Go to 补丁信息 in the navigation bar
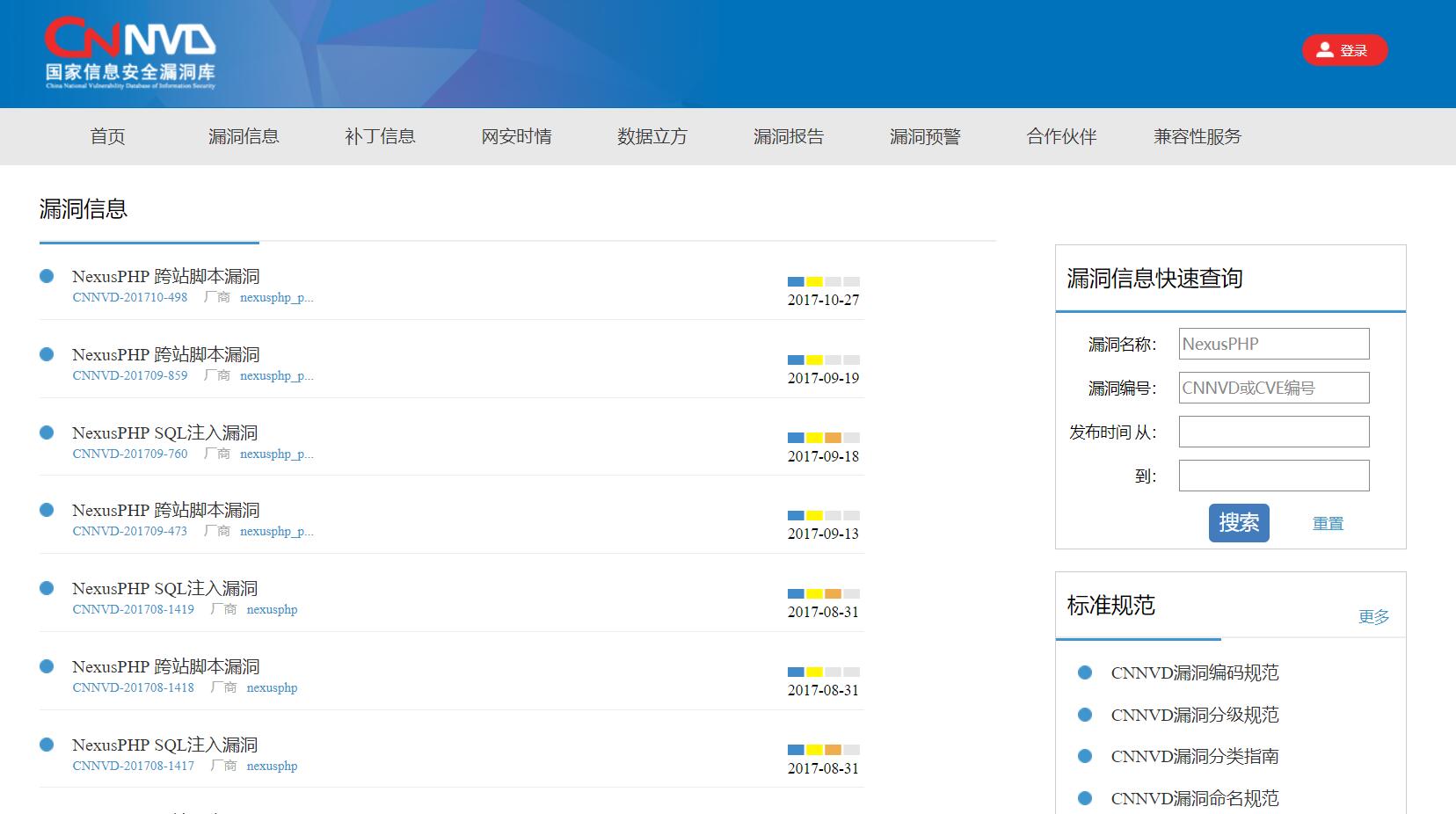This screenshot has width=1456, height=814. pyautogui.click(x=380, y=136)
